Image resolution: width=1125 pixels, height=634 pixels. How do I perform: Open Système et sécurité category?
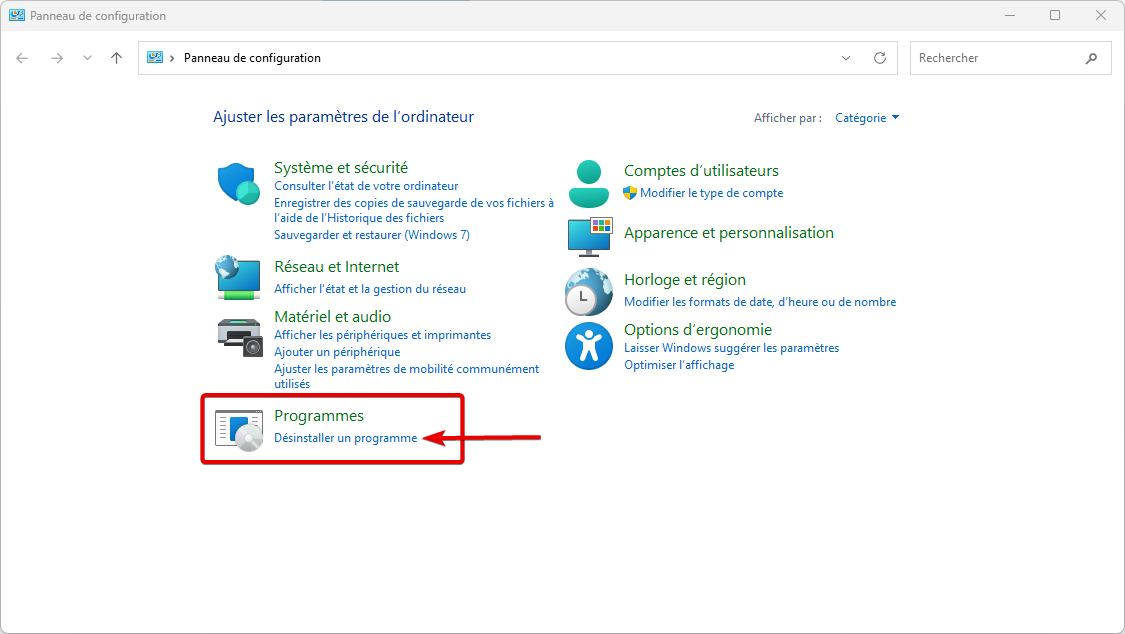point(341,168)
